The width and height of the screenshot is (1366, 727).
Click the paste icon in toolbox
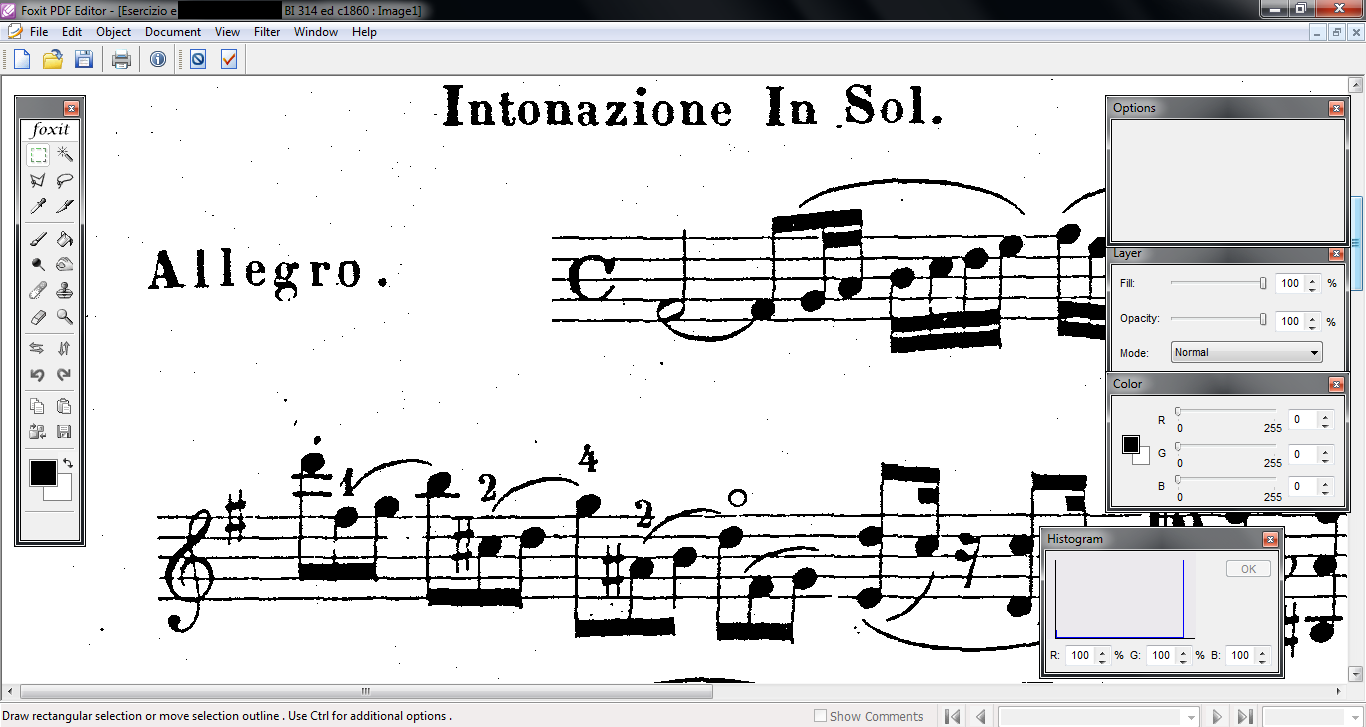pos(64,406)
